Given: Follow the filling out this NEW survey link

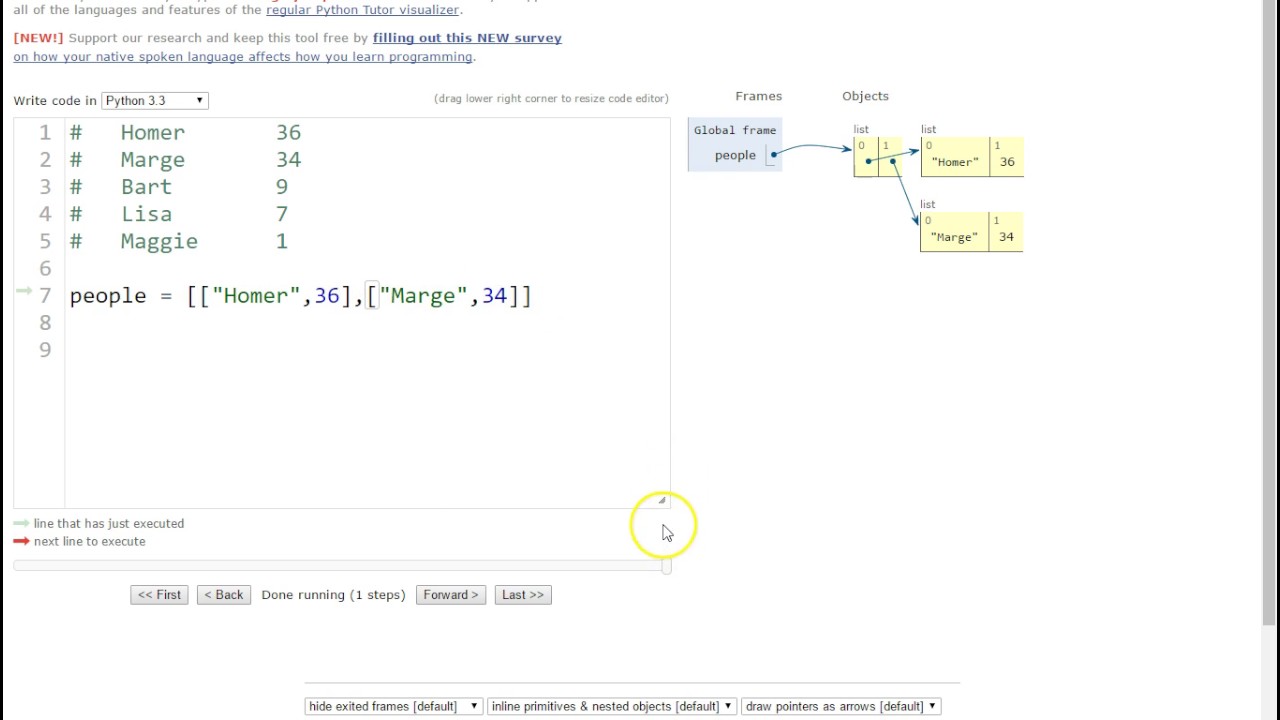Looking at the screenshot, I should (x=467, y=38).
